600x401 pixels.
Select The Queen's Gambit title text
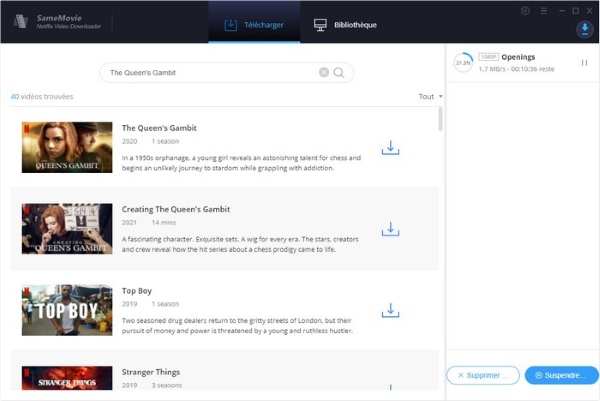point(159,128)
